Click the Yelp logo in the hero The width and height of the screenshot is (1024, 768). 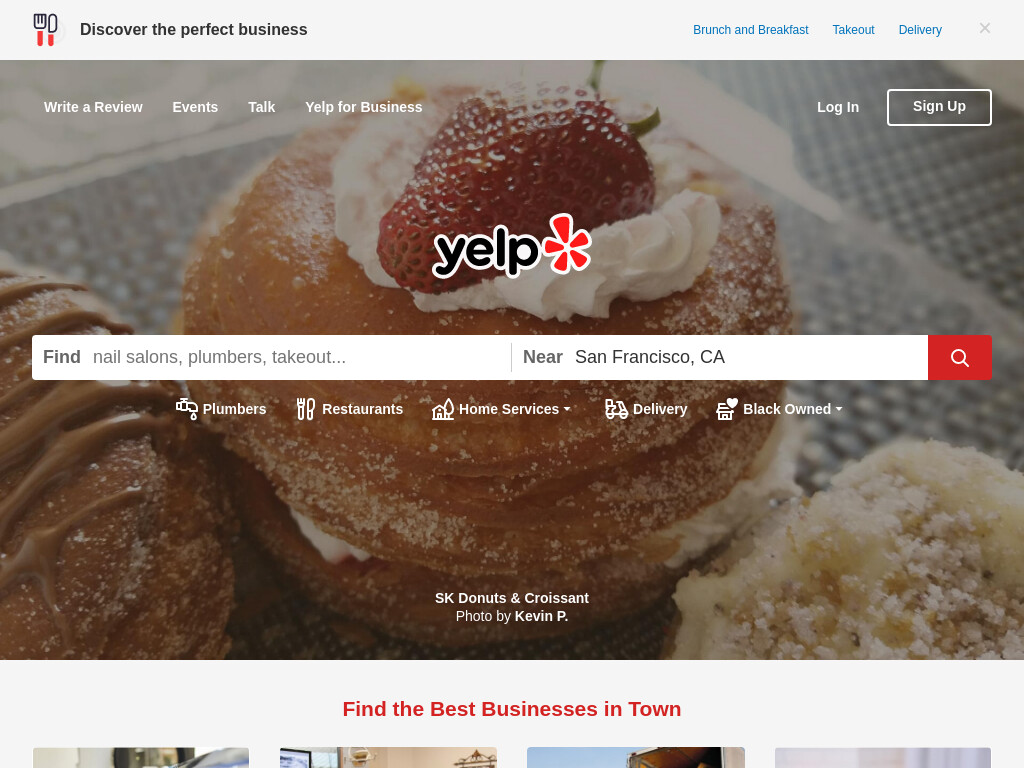512,247
